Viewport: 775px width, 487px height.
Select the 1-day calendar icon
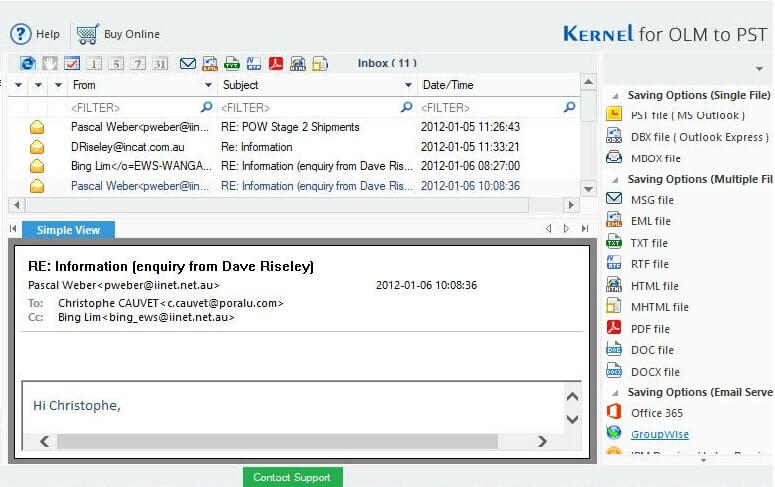[x=94, y=63]
